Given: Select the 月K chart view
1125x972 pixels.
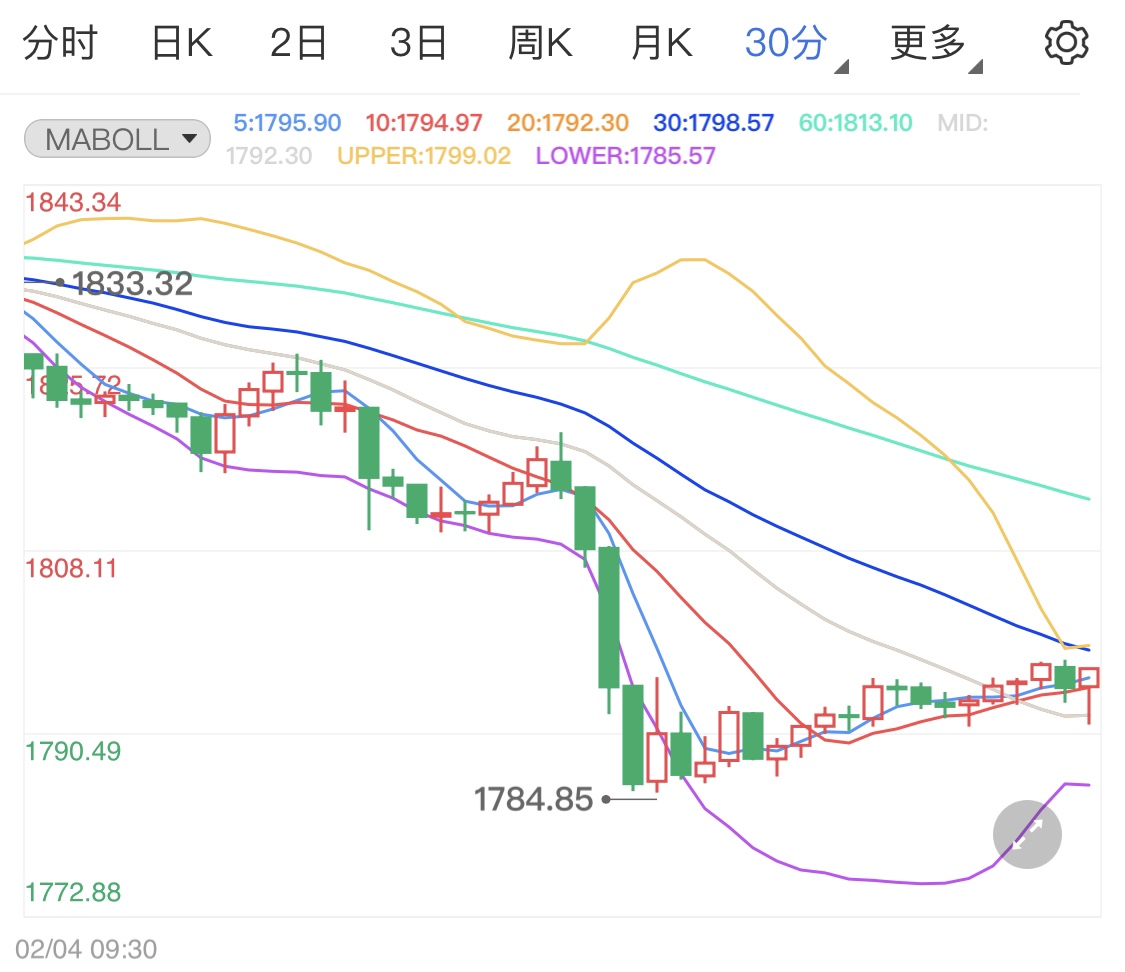Looking at the screenshot, I should pyautogui.click(x=660, y=41).
